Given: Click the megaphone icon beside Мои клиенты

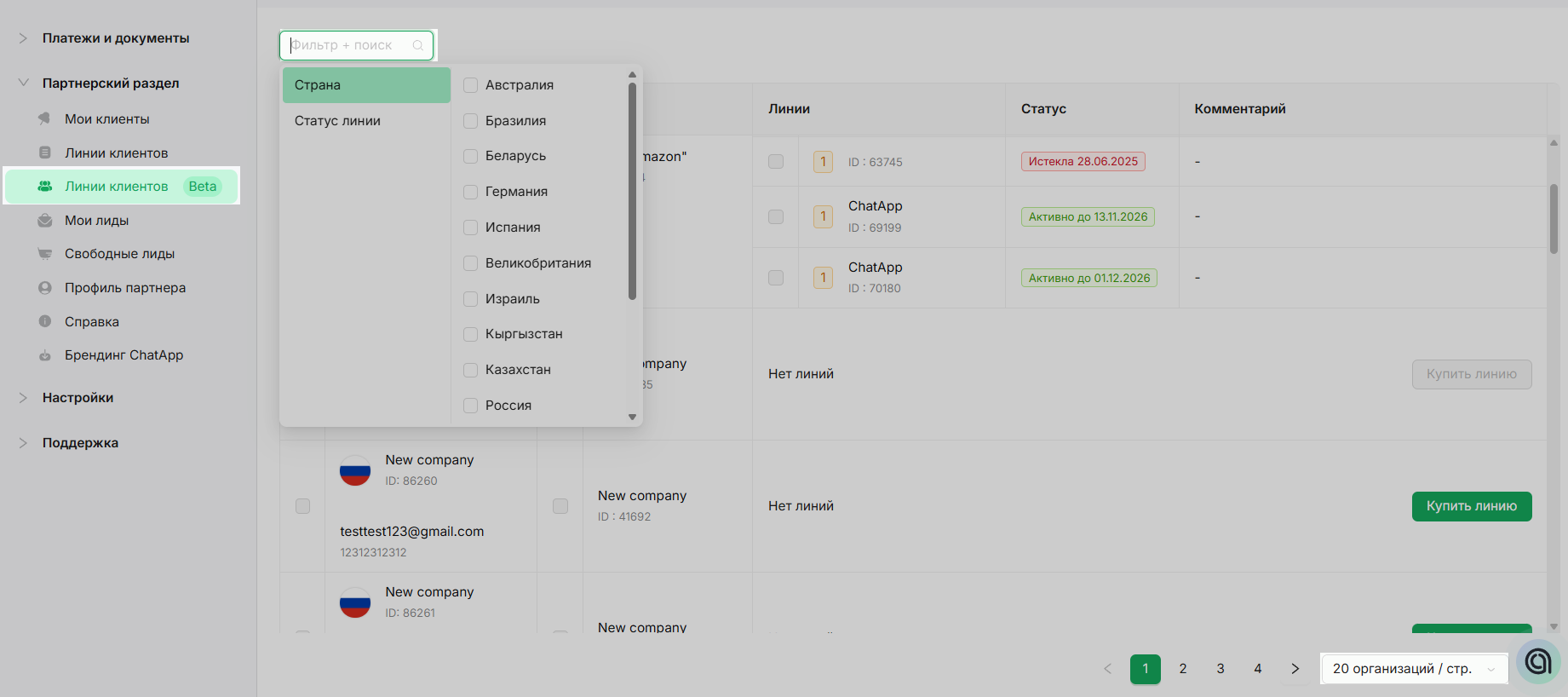Looking at the screenshot, I should click(x=44, y=119).
